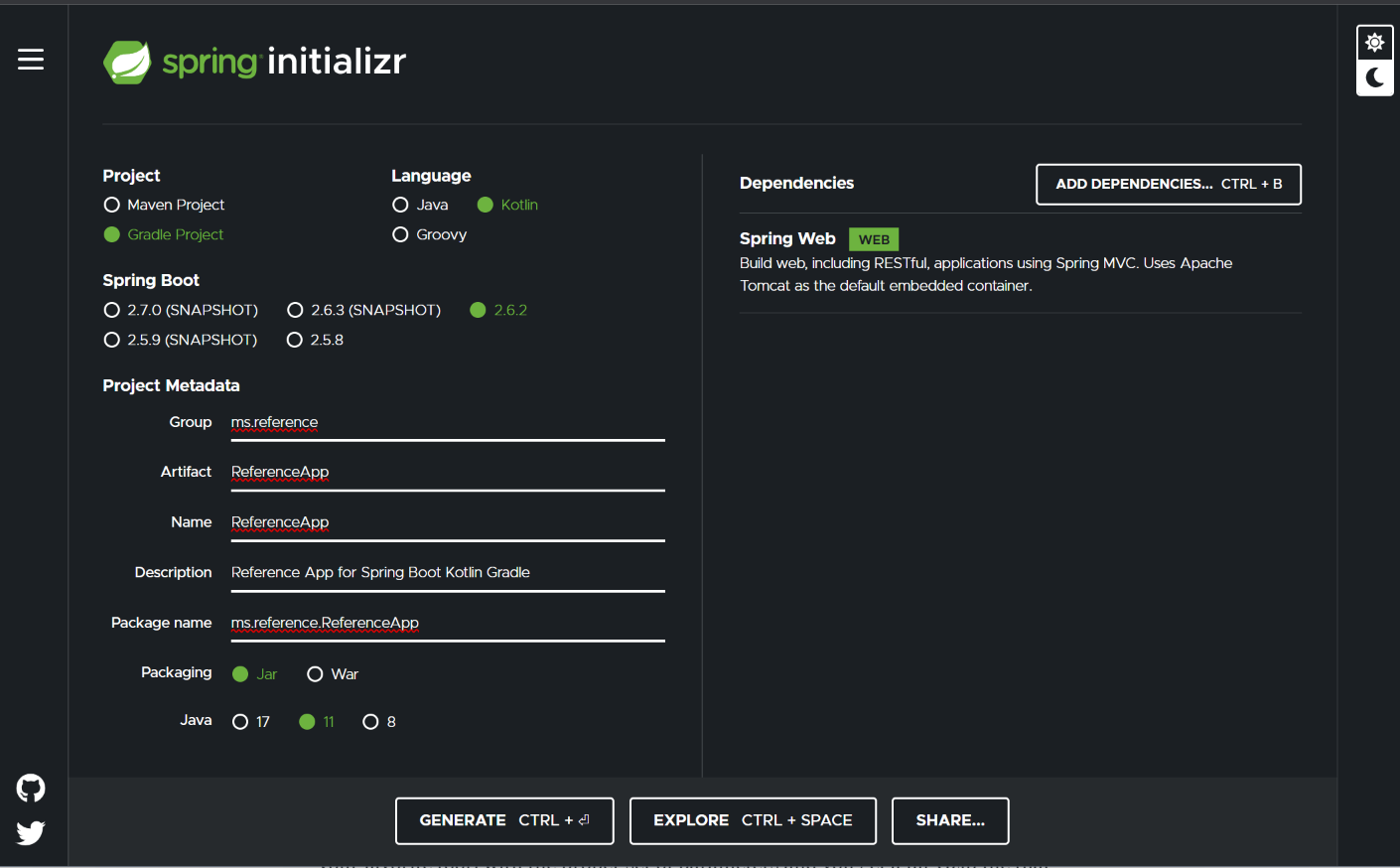Select Maven Project radio option
This screenshot has width=1400, height=868.
(112, 205)
